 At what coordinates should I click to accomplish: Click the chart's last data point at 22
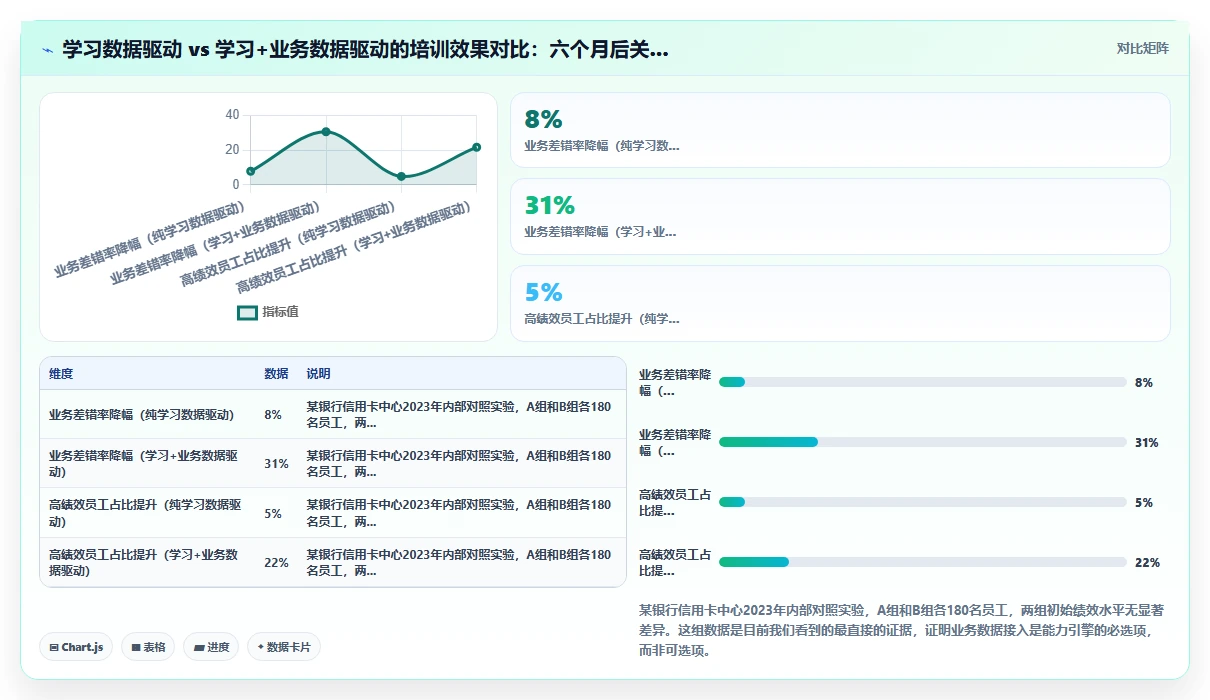click(476, 147)
